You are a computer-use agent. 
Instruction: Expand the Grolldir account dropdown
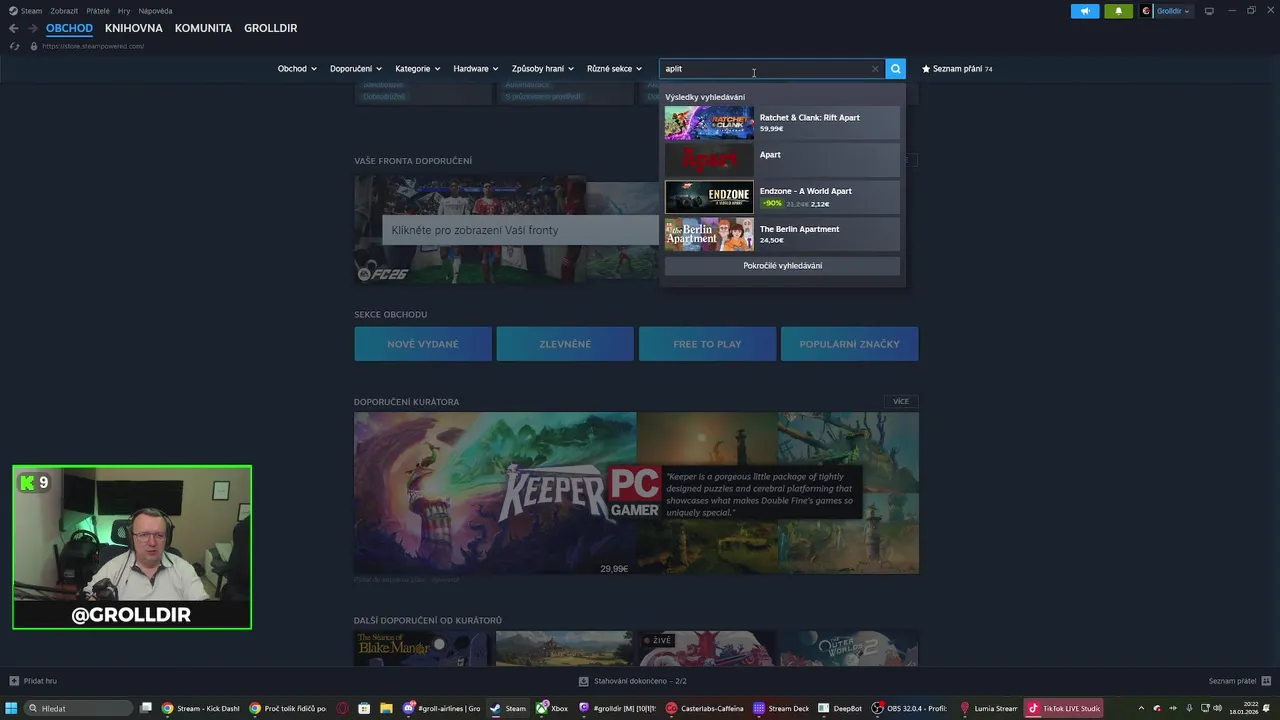[x=1174, y=11]
